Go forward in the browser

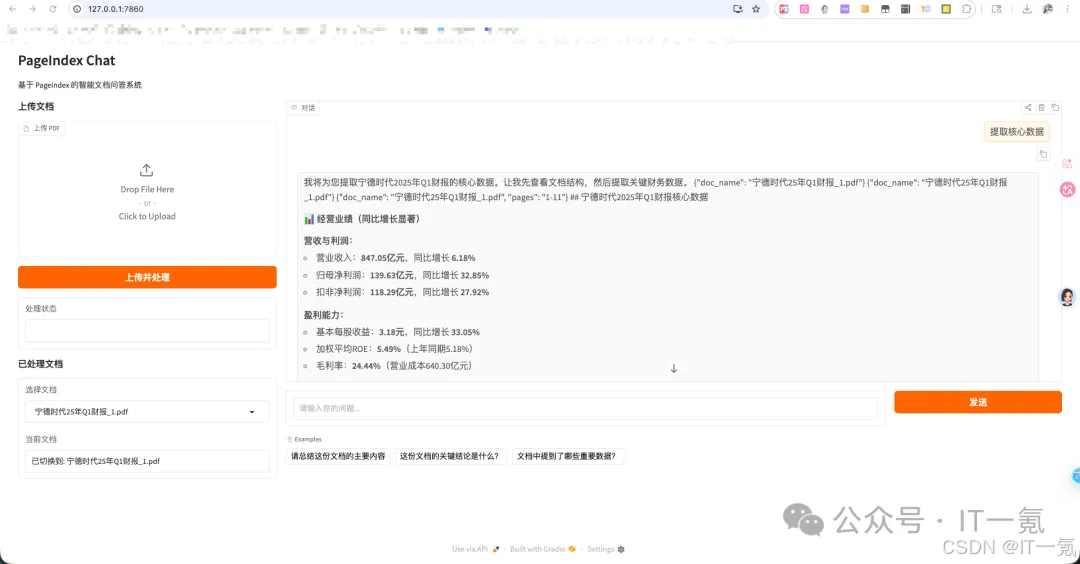[x=32, y=9]
